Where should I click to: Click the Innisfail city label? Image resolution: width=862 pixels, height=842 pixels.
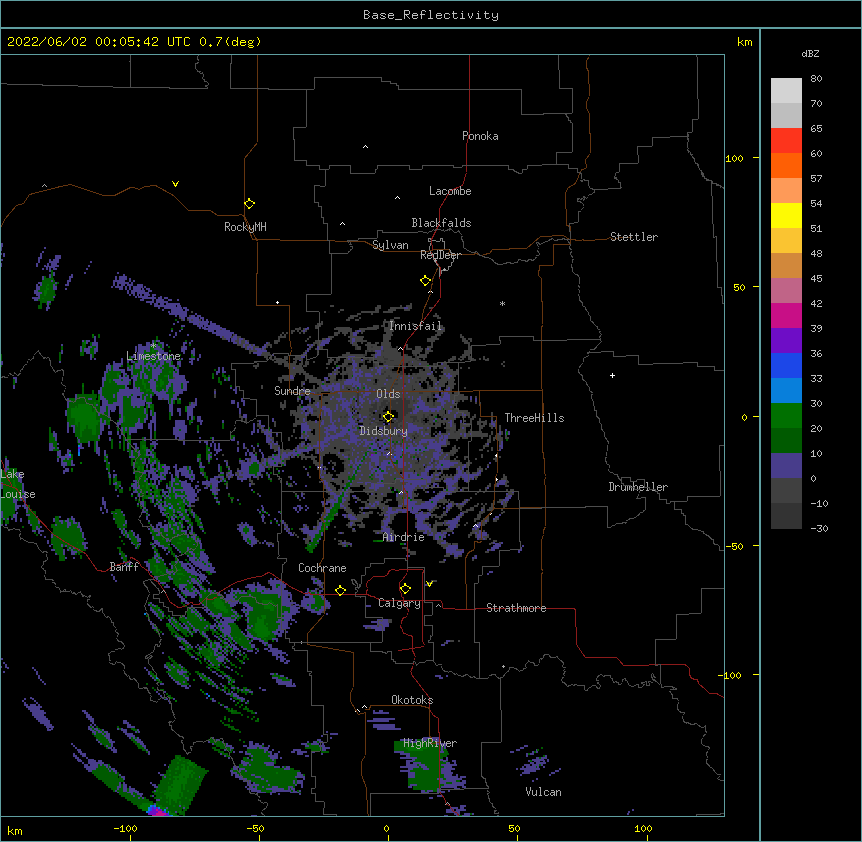click(416, 326)
